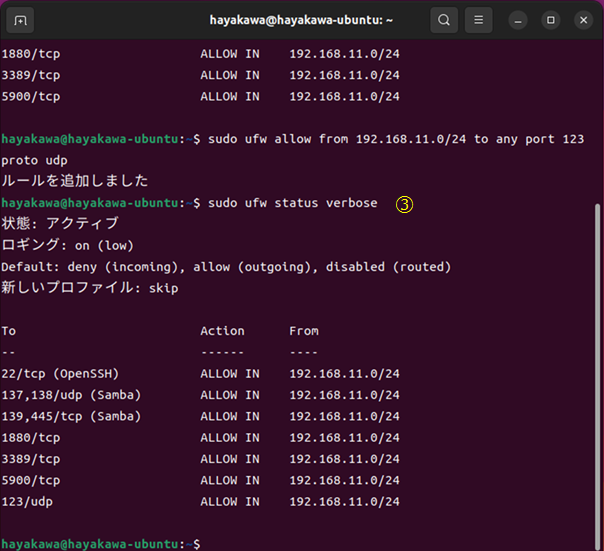
Task: Close the terminal window
Action: click(x=582, y=20)
